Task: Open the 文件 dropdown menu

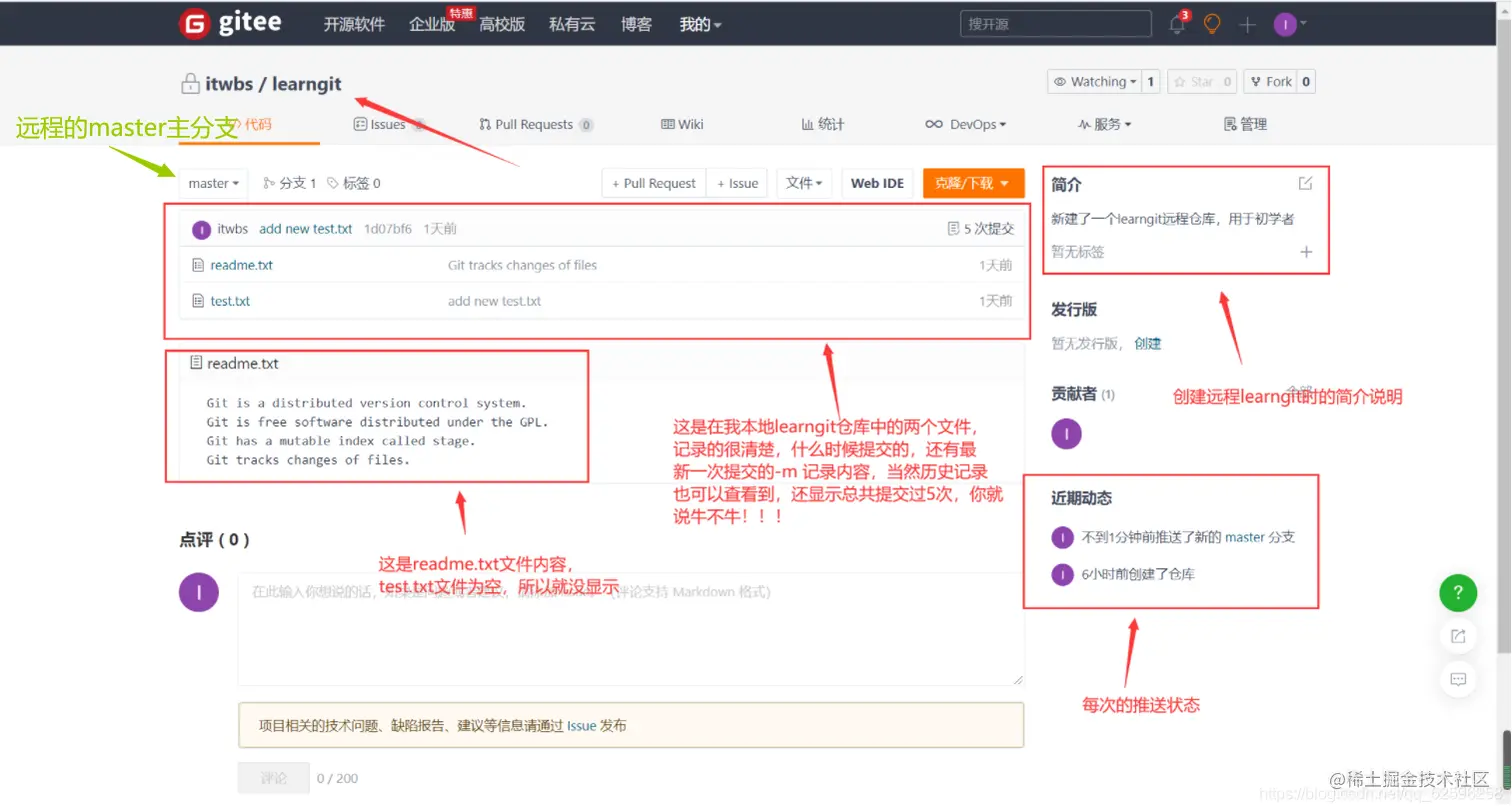Action: click(804, 183)
